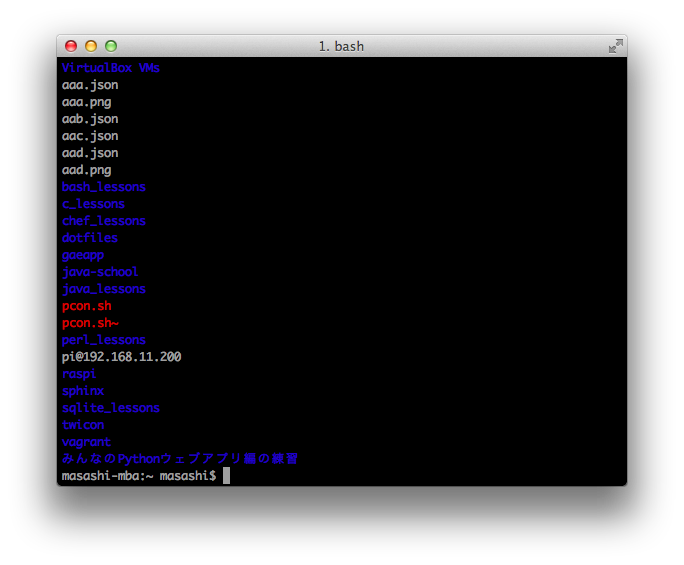Image resolution: width=684 pixels, height=565 pixels.
Task: Click the 'sqlite_lessons' directory name
Action: 111,408
